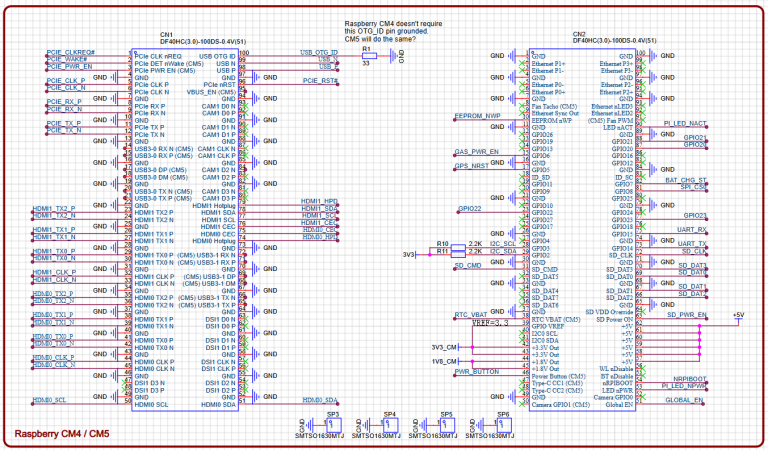Select the SD_CMD net label
768x450 pixels.
click(468, 265)
